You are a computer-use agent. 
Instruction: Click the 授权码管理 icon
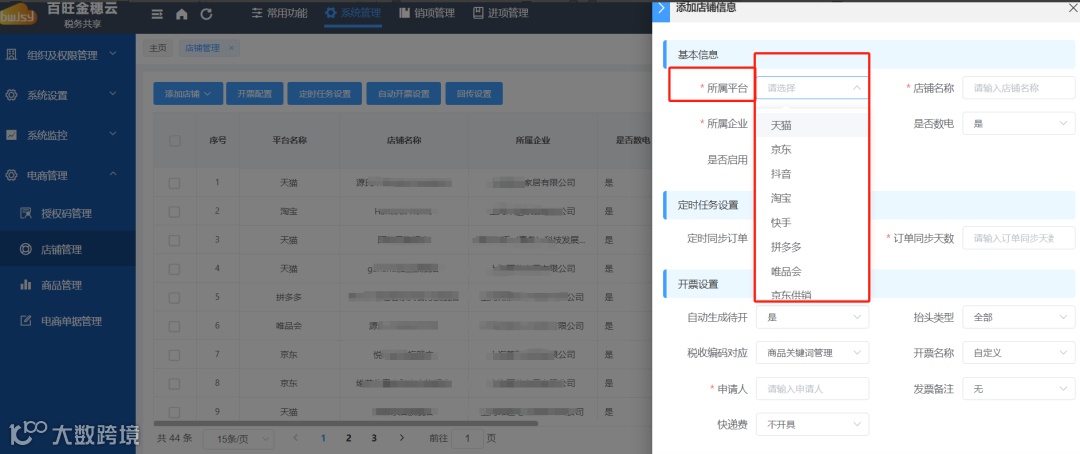click(25, 213)
